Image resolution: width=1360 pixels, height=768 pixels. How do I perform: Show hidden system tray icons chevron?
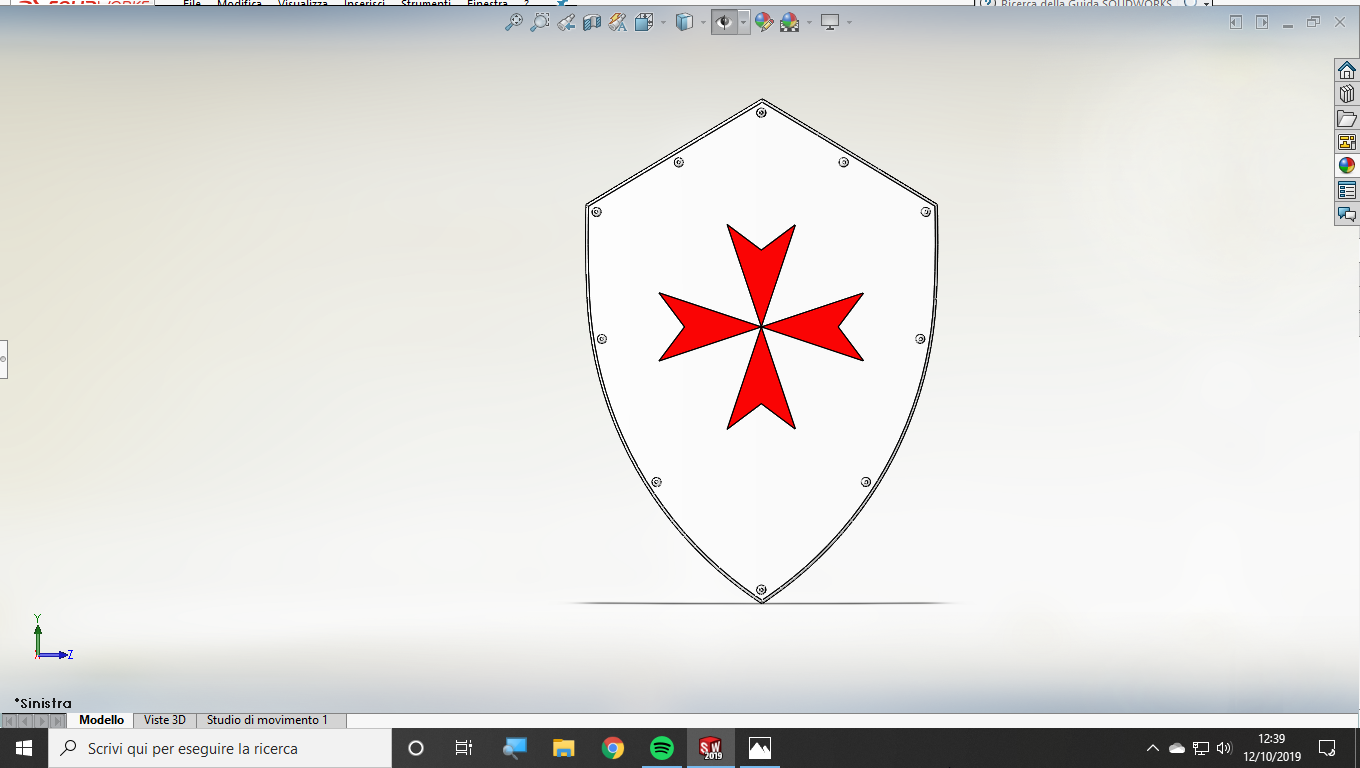[x=1152, y=748]
